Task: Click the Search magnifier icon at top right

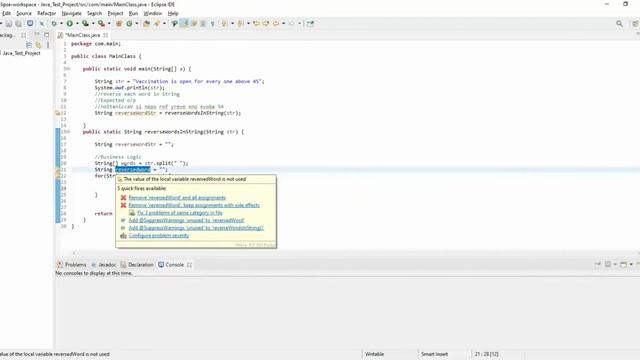Action: [x=619, y=24]
